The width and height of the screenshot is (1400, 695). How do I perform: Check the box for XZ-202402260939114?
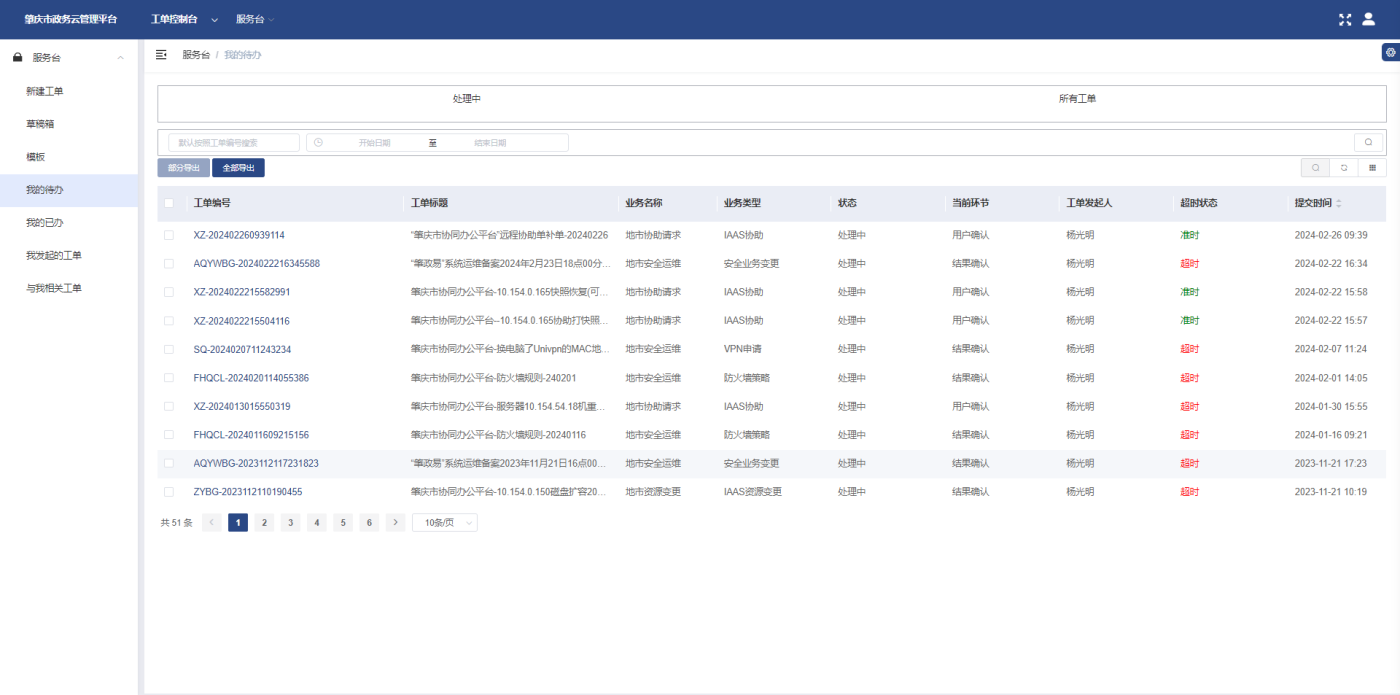click(x=169, y=235)
